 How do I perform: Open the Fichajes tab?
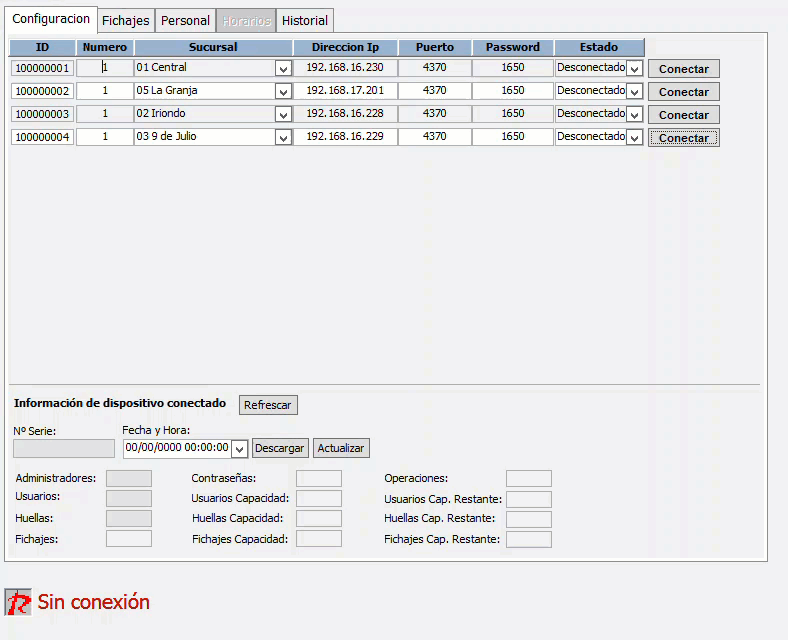click(125, 20)
